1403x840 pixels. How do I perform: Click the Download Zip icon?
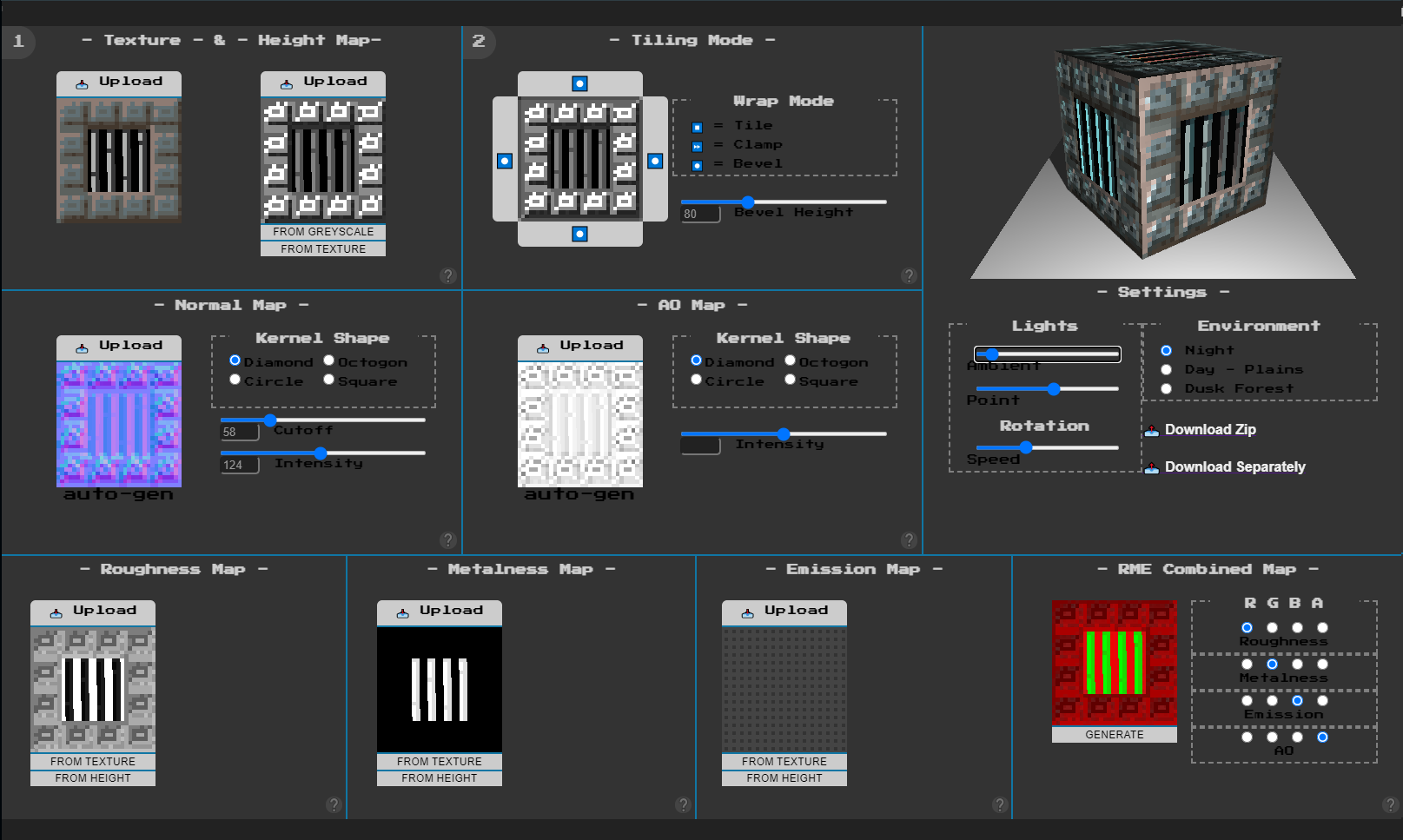1152,430
